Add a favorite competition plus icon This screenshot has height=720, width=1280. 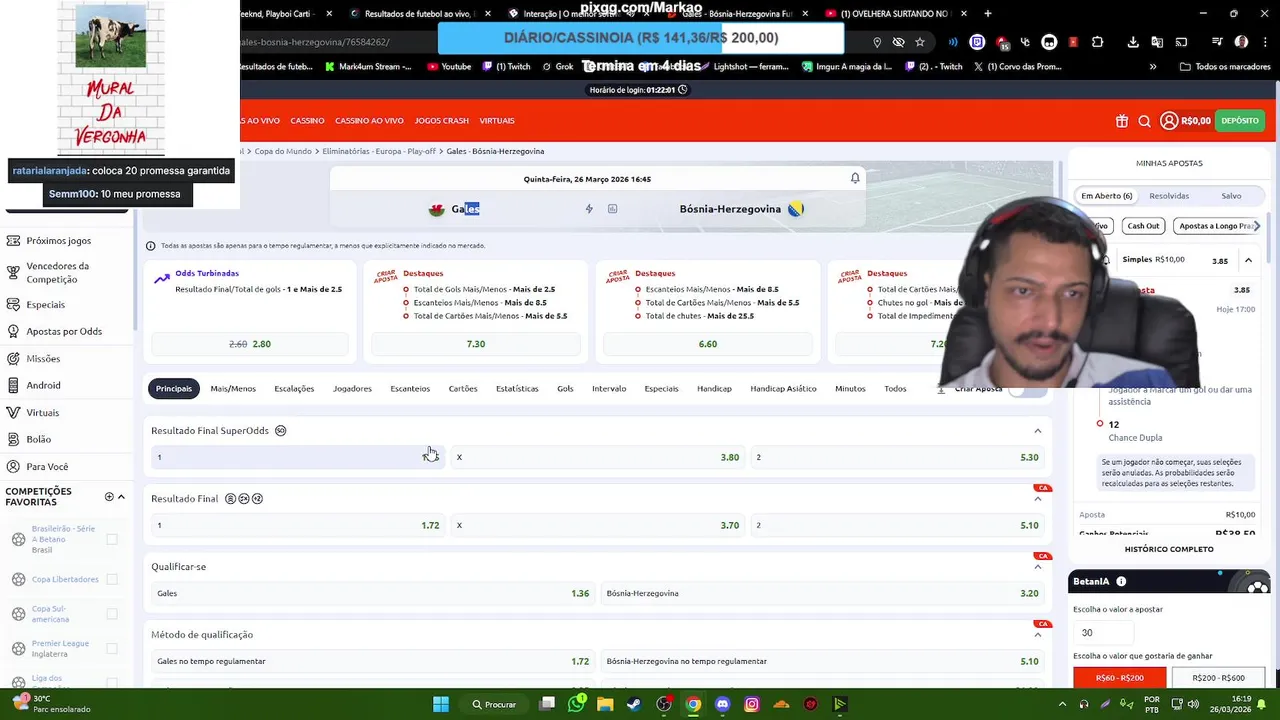point(109,497)
